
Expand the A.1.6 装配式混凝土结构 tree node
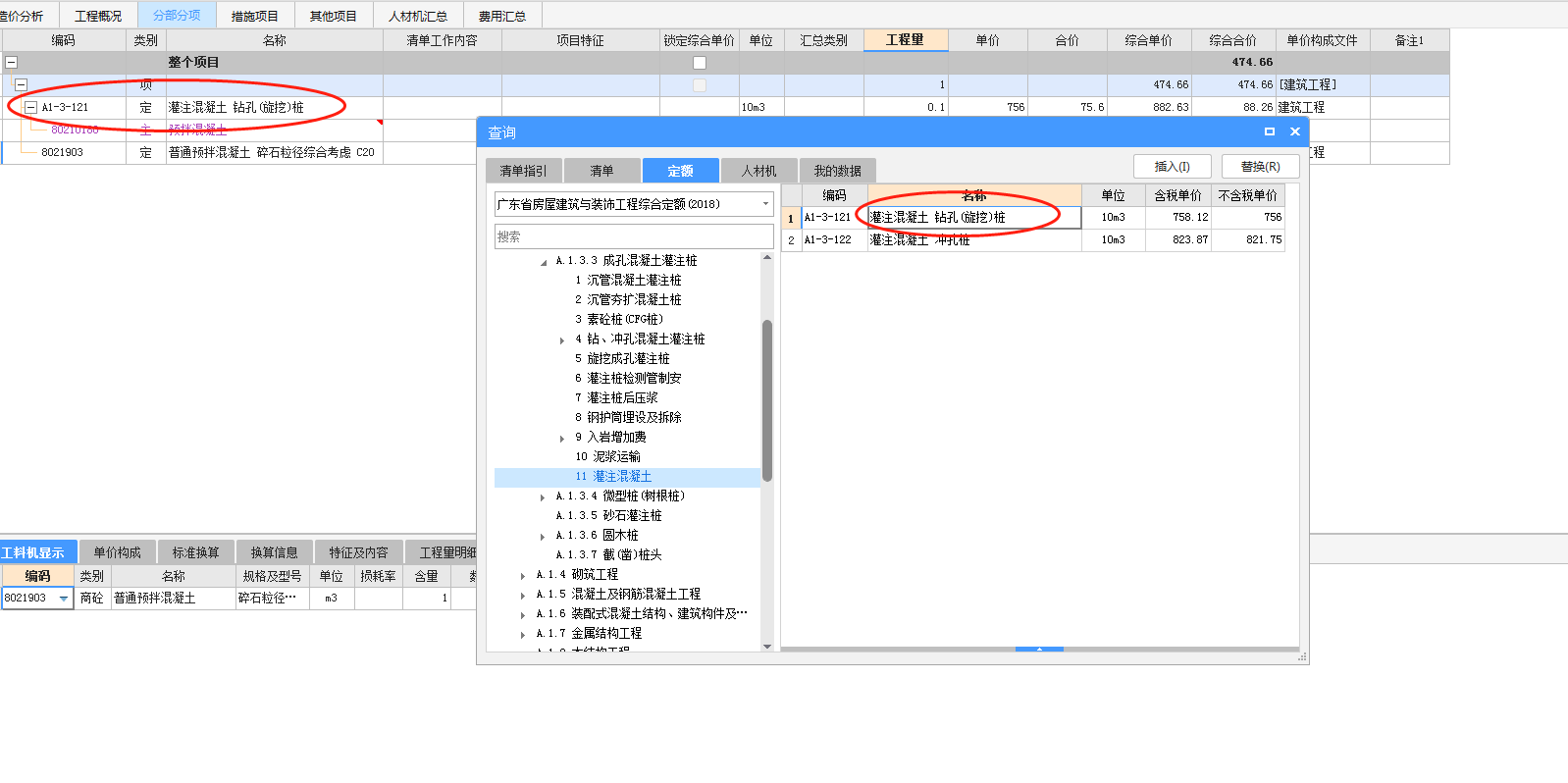tap(524, 614)
